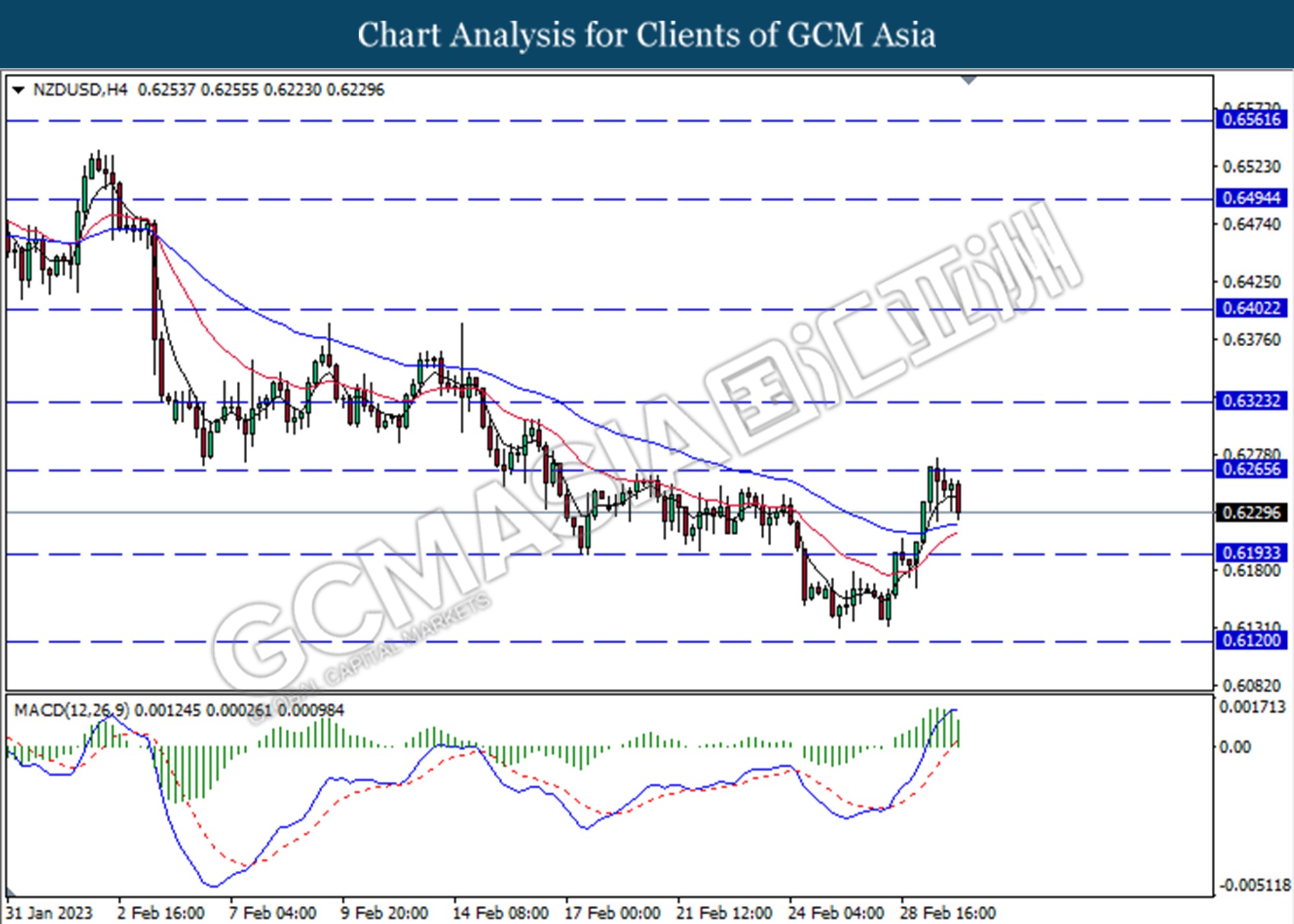
Task: Select the 0.61933 price level label
Action: (x=1252, y=553)
